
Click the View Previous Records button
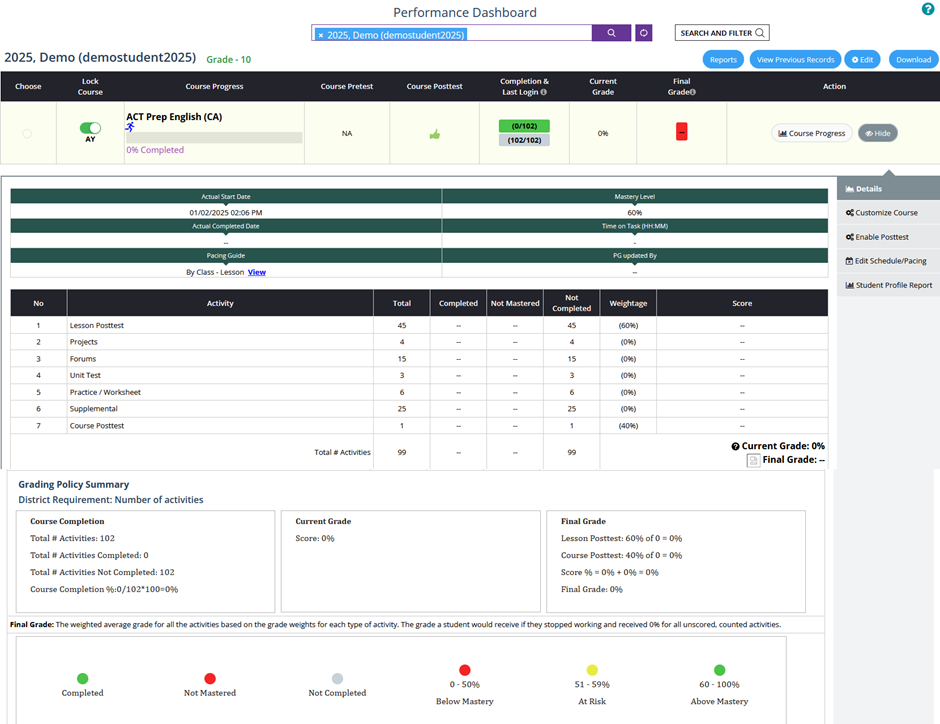pyautogui.click(x=794, y=59)
